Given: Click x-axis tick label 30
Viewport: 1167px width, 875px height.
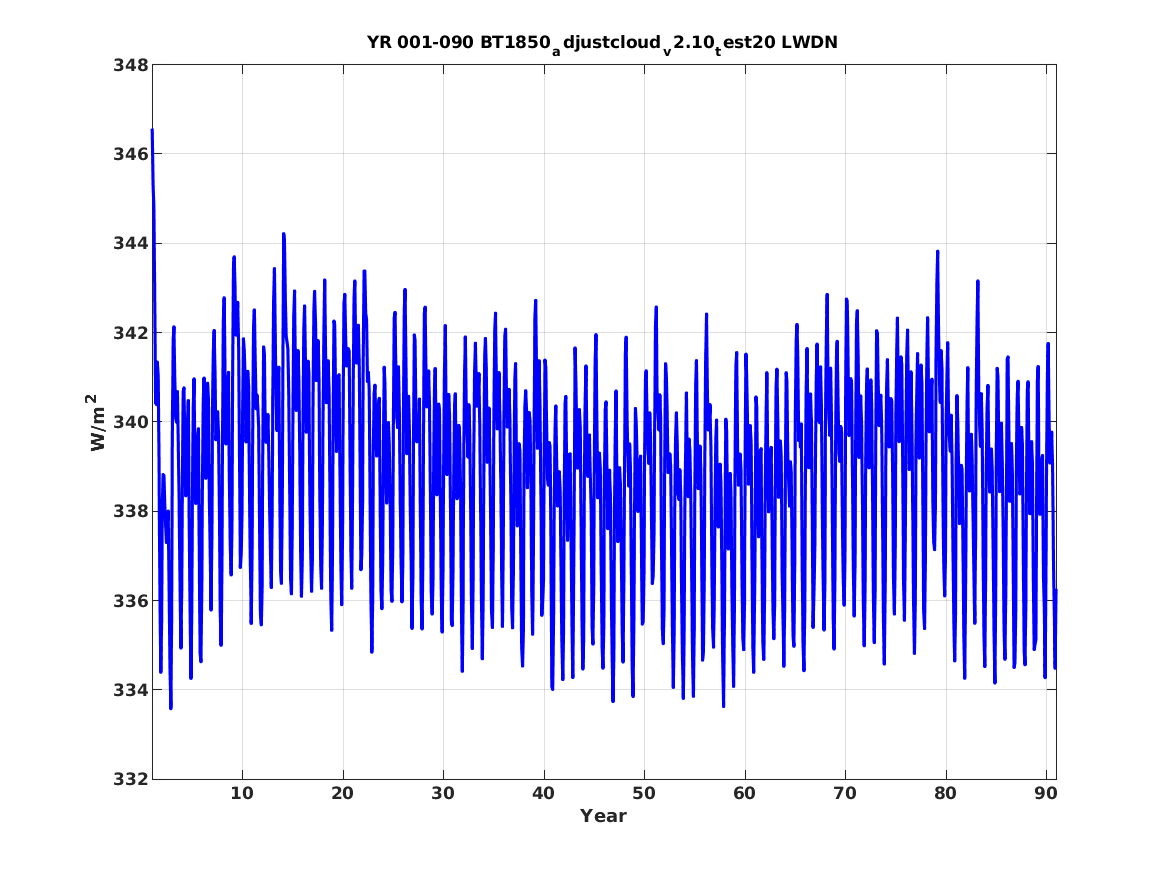Looking at the screenshot, I should click(443, 794).
